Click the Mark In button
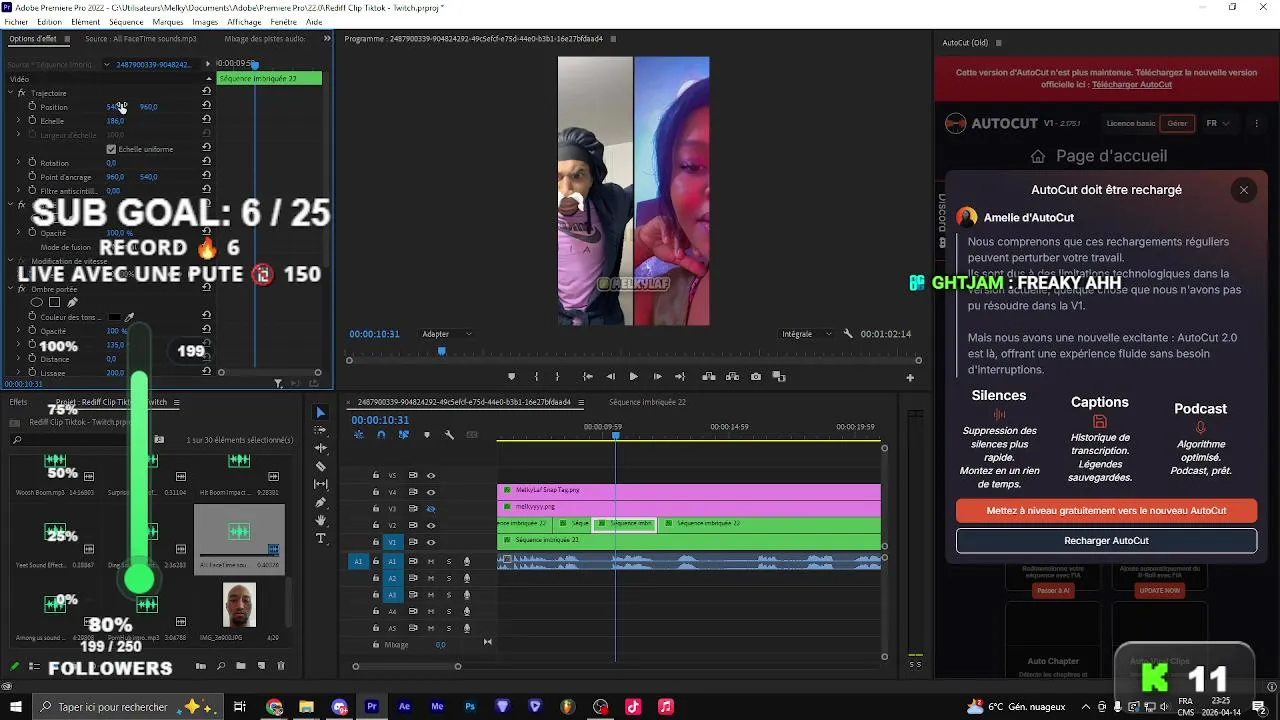1280x720 pixels. click(x=536, y=377)
